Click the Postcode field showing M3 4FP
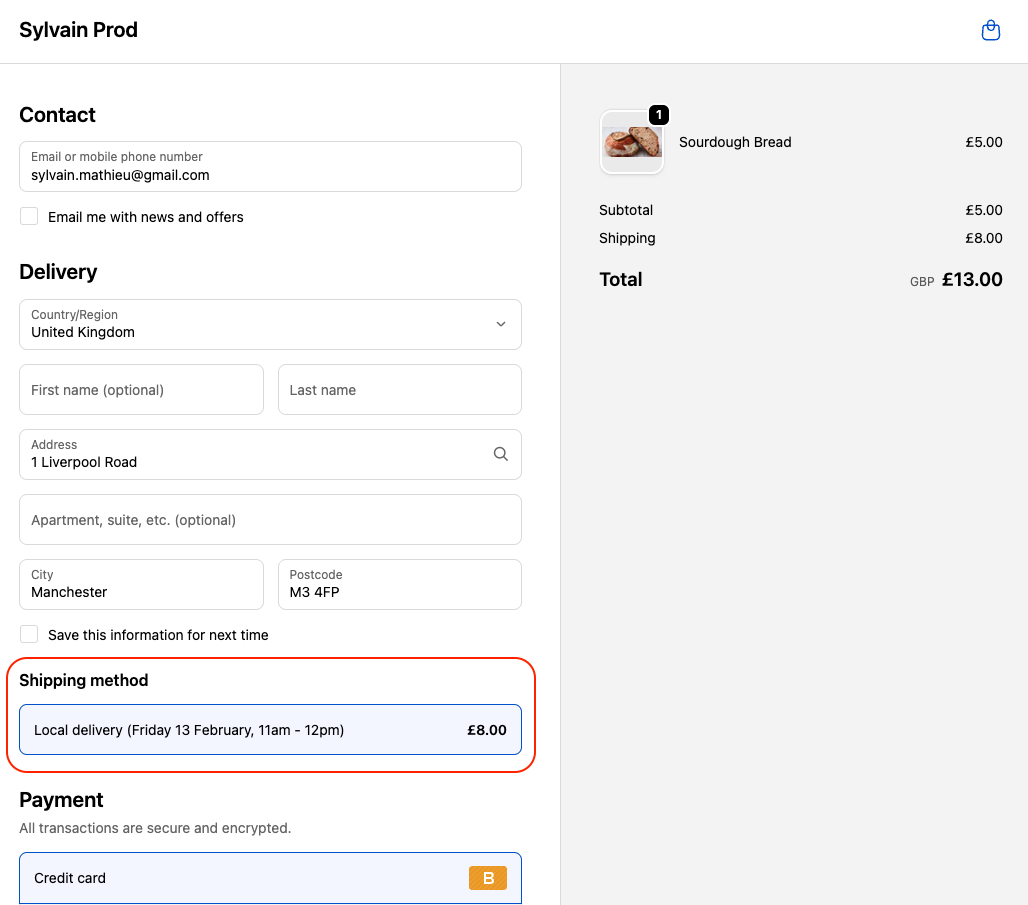The image size is (1028, 905). [x=399, y=585]
